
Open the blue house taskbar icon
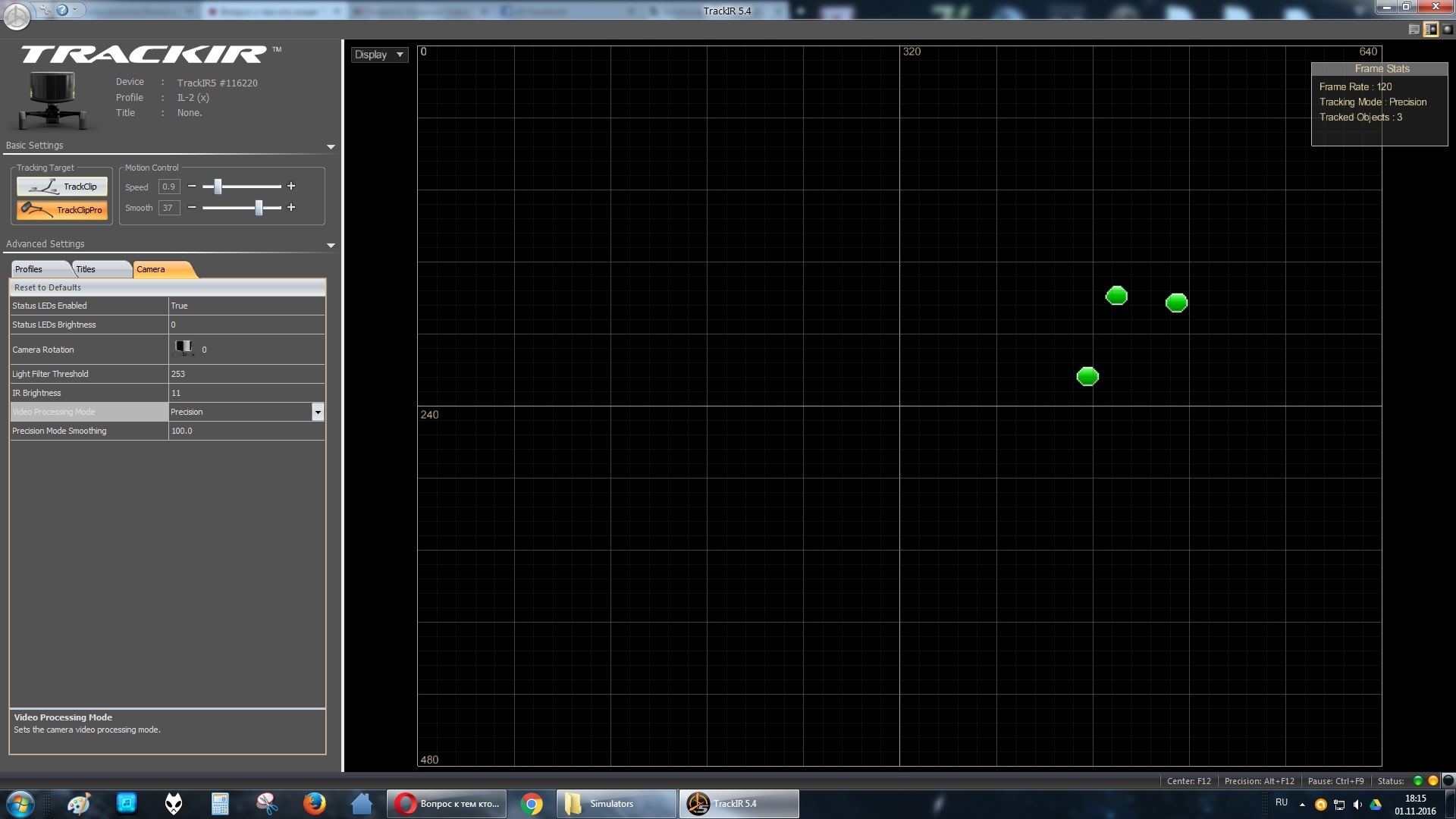362,804
